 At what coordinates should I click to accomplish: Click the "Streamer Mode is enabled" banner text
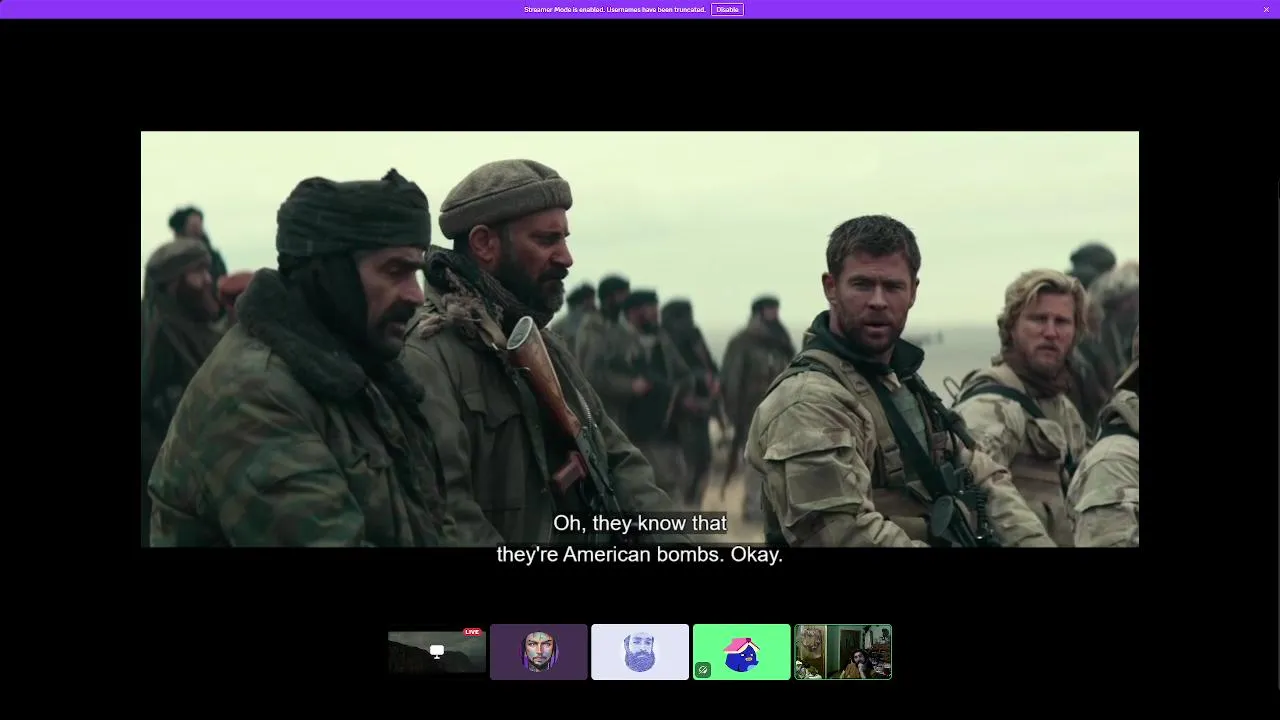point(615,9)
